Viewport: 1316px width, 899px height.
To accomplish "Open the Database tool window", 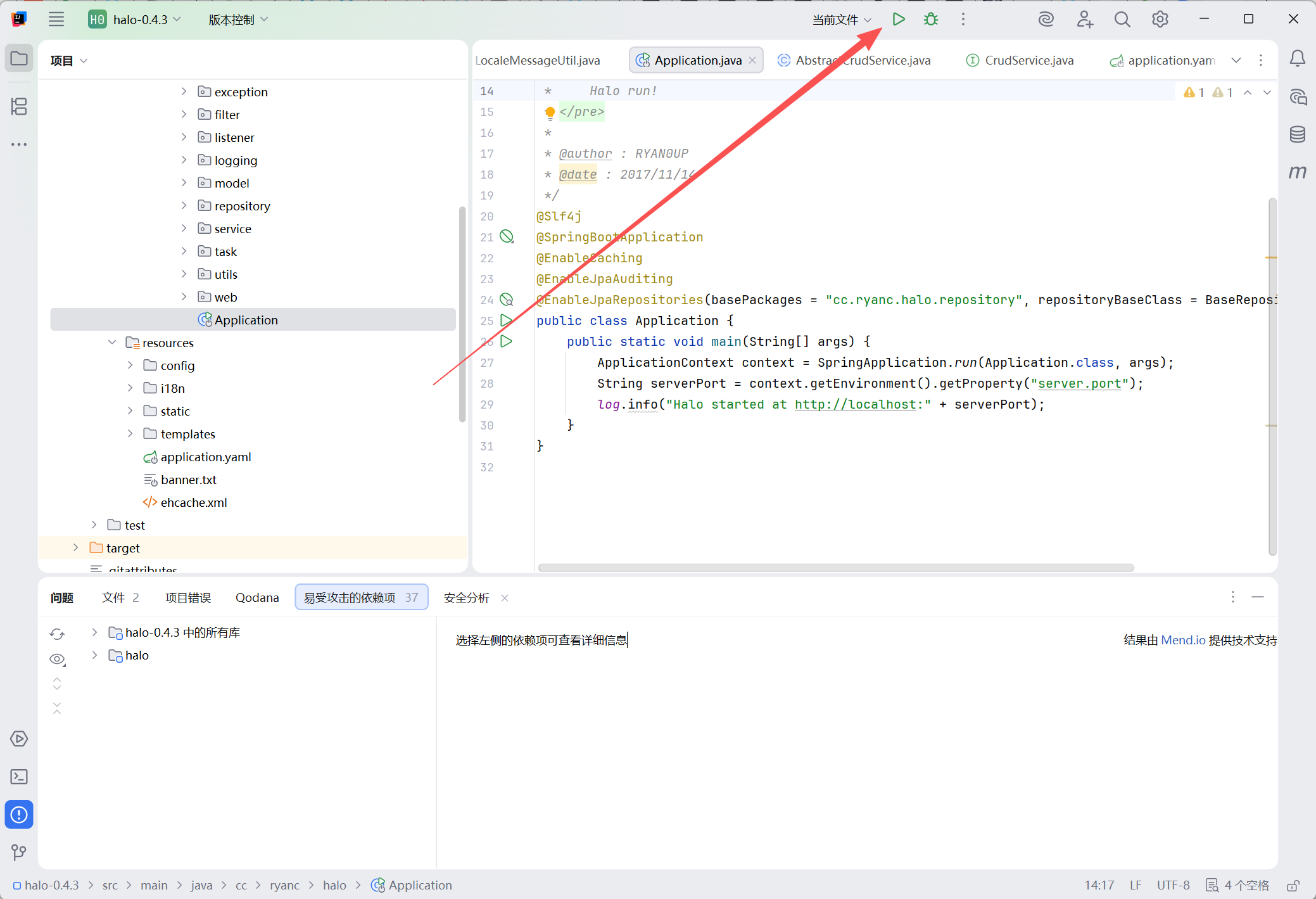I will 1297,134.
